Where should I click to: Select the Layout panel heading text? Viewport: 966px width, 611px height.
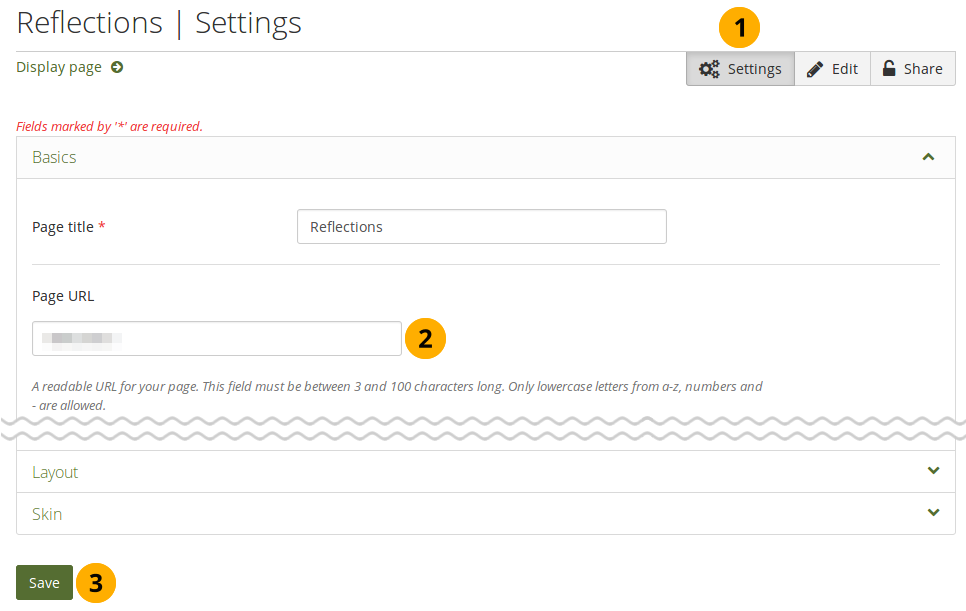pos(55,472)
